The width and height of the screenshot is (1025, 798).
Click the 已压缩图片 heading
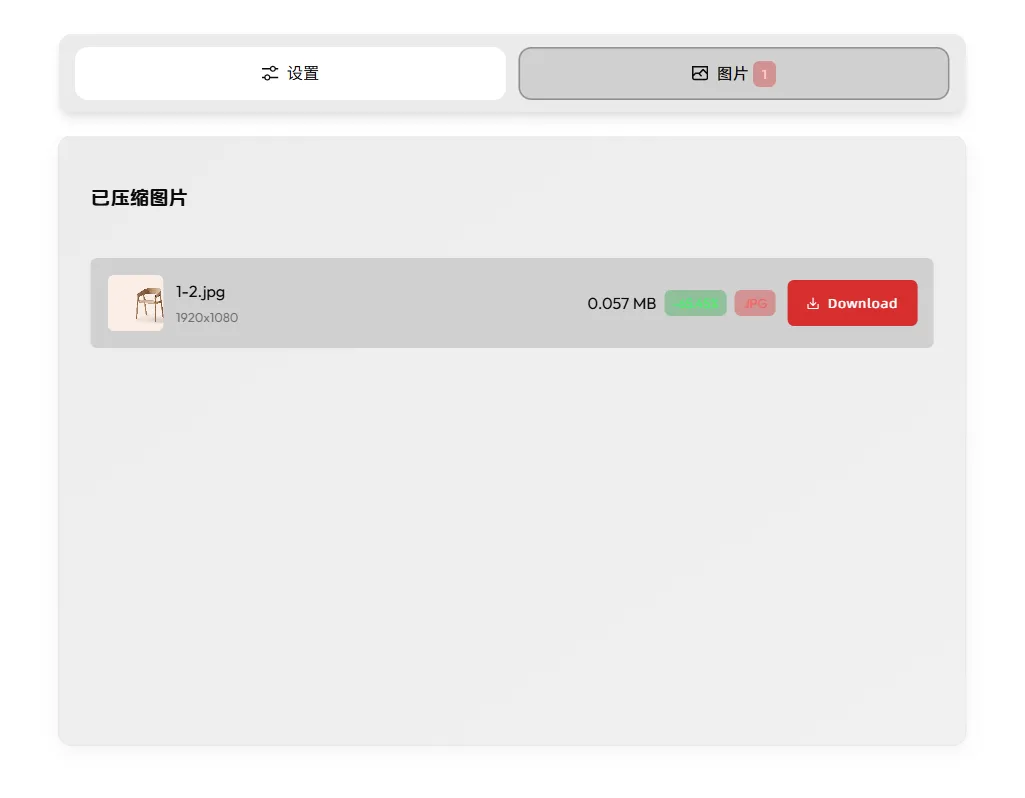[x=139, y=197]
